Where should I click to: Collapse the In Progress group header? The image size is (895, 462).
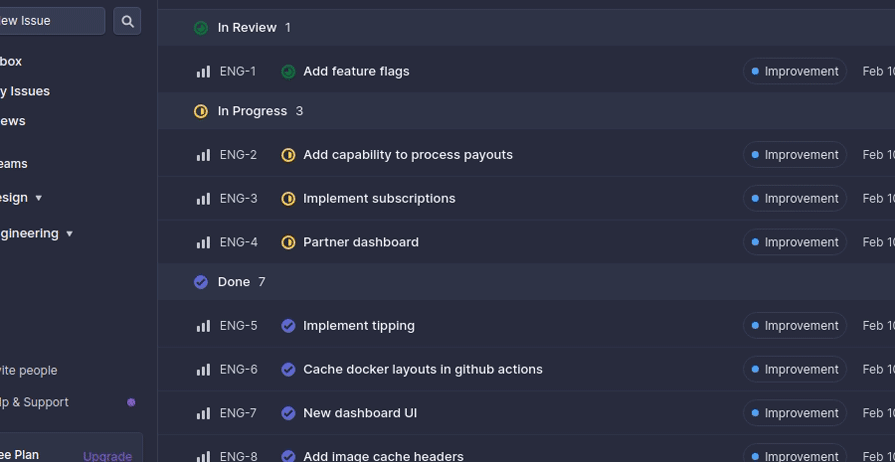click(x=252, y=111)
